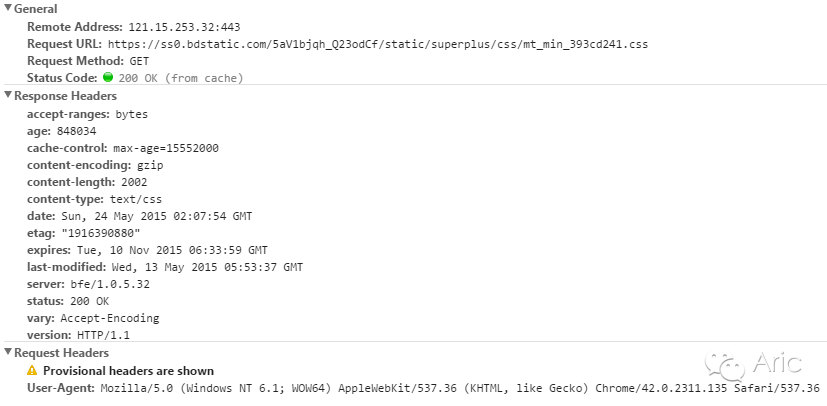Click the User-Agent header value
The image size is (827, 406).
click(x=460, y=389)
